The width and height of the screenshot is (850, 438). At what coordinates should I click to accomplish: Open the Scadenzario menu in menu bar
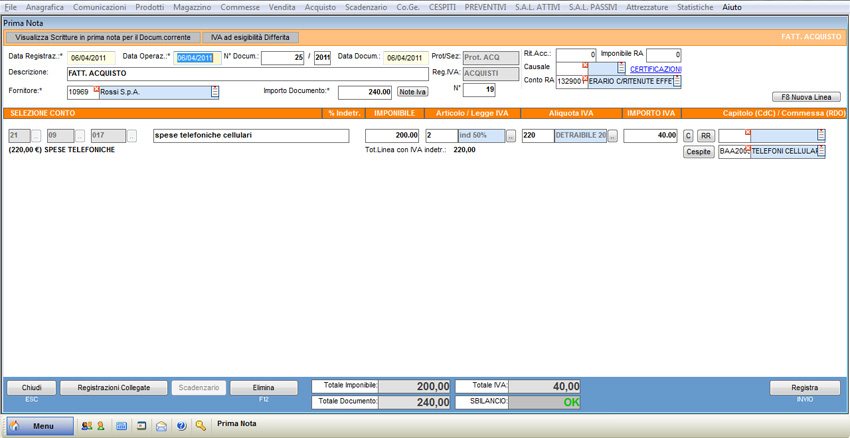pos(365,7)
